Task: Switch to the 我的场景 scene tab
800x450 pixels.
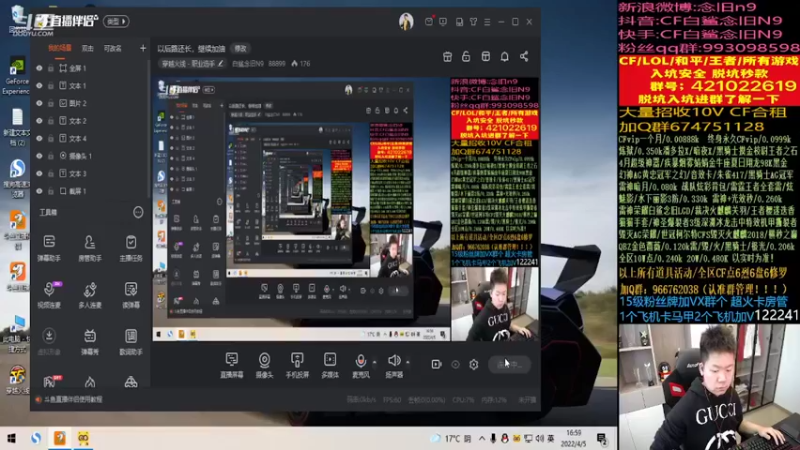Action: pos(60,48)
